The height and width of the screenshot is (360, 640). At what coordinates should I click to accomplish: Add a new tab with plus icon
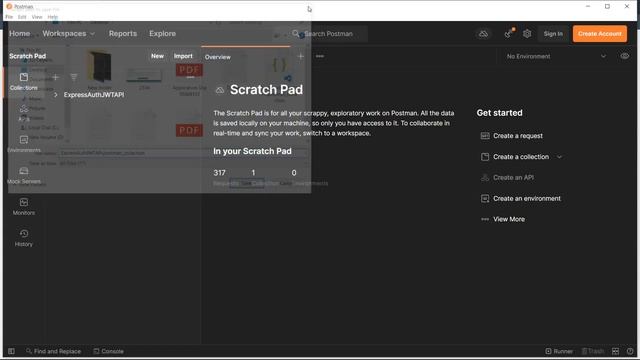click(300, 56)
